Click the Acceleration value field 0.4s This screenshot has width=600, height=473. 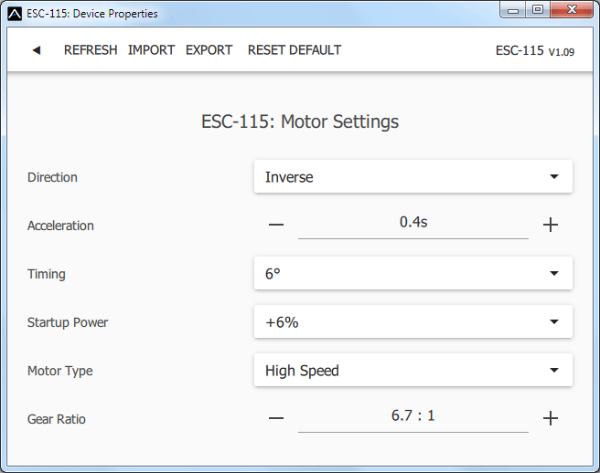point(412,223)
